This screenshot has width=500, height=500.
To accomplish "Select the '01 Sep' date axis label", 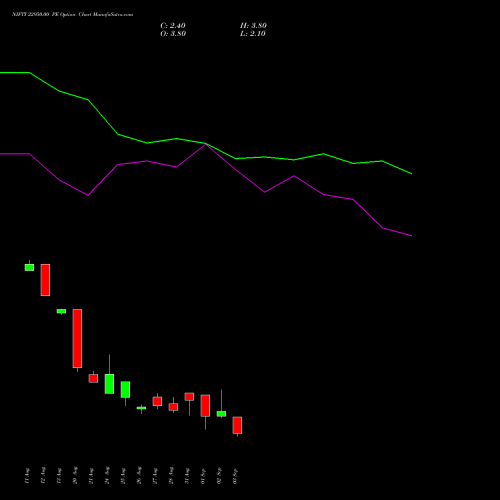I will coord(203,476).
